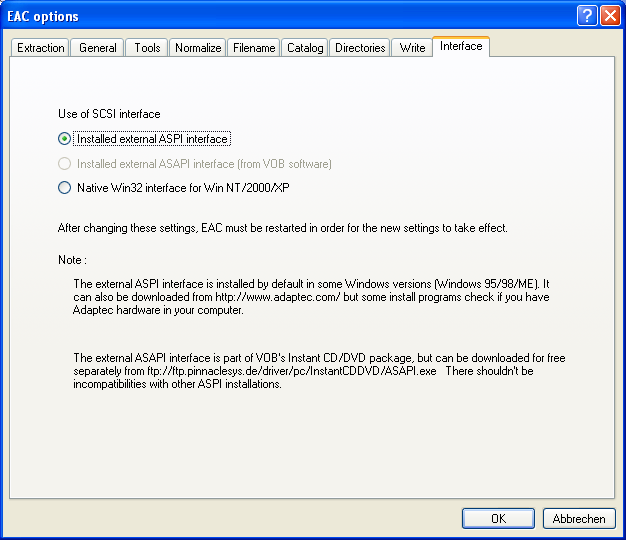Switch to the General tab
626x540 pixels.
coord(98,48)
